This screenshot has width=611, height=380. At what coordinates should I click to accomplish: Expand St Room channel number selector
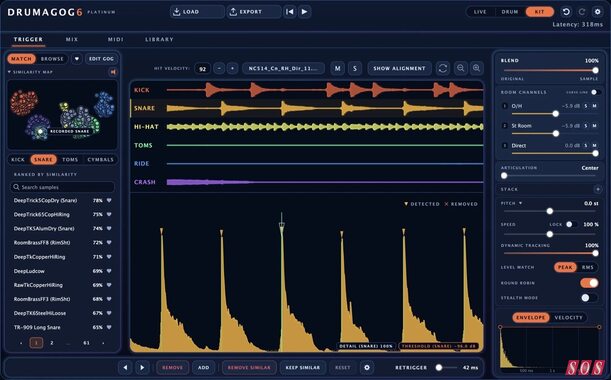pyautogui.click(x=505, y=126)
